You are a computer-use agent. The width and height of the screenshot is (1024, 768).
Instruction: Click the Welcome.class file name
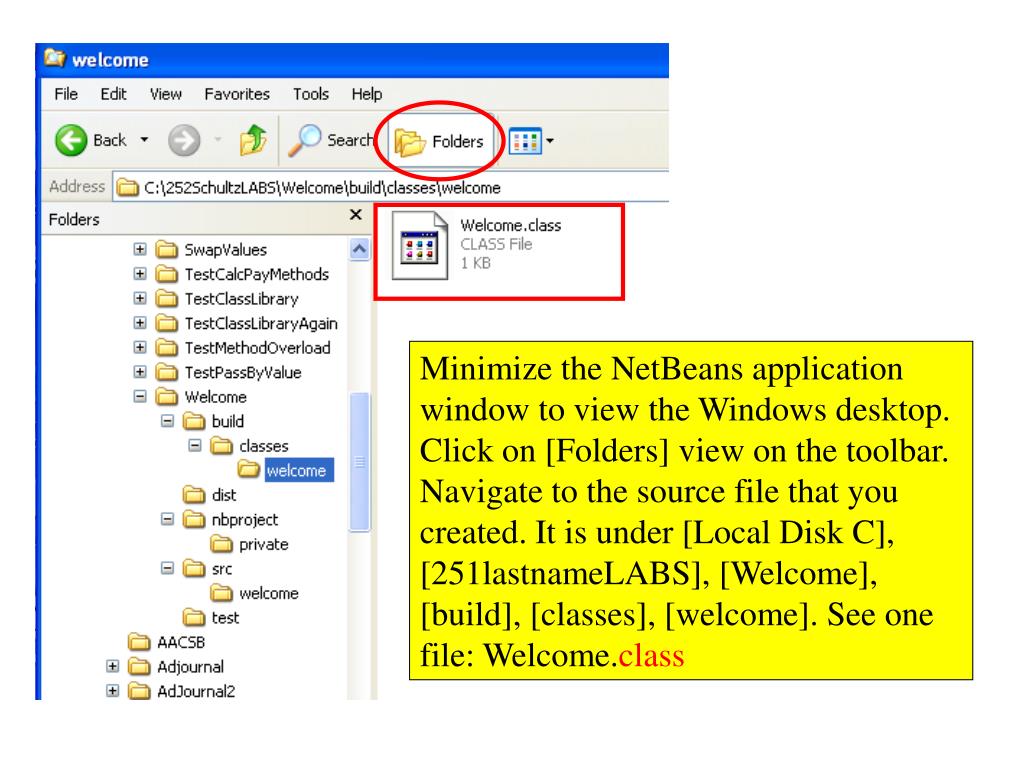coord(511,225)
